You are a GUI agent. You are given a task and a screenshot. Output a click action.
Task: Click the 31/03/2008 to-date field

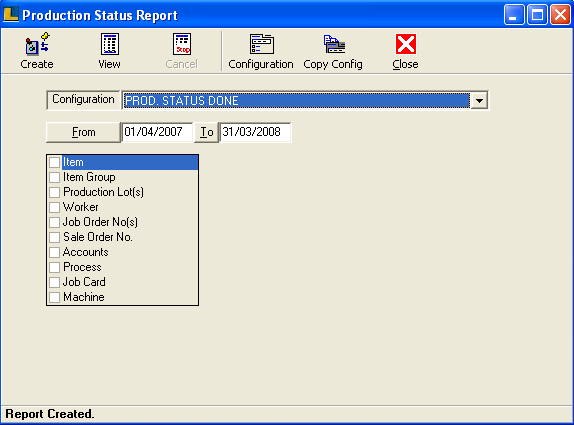(255, 132)
